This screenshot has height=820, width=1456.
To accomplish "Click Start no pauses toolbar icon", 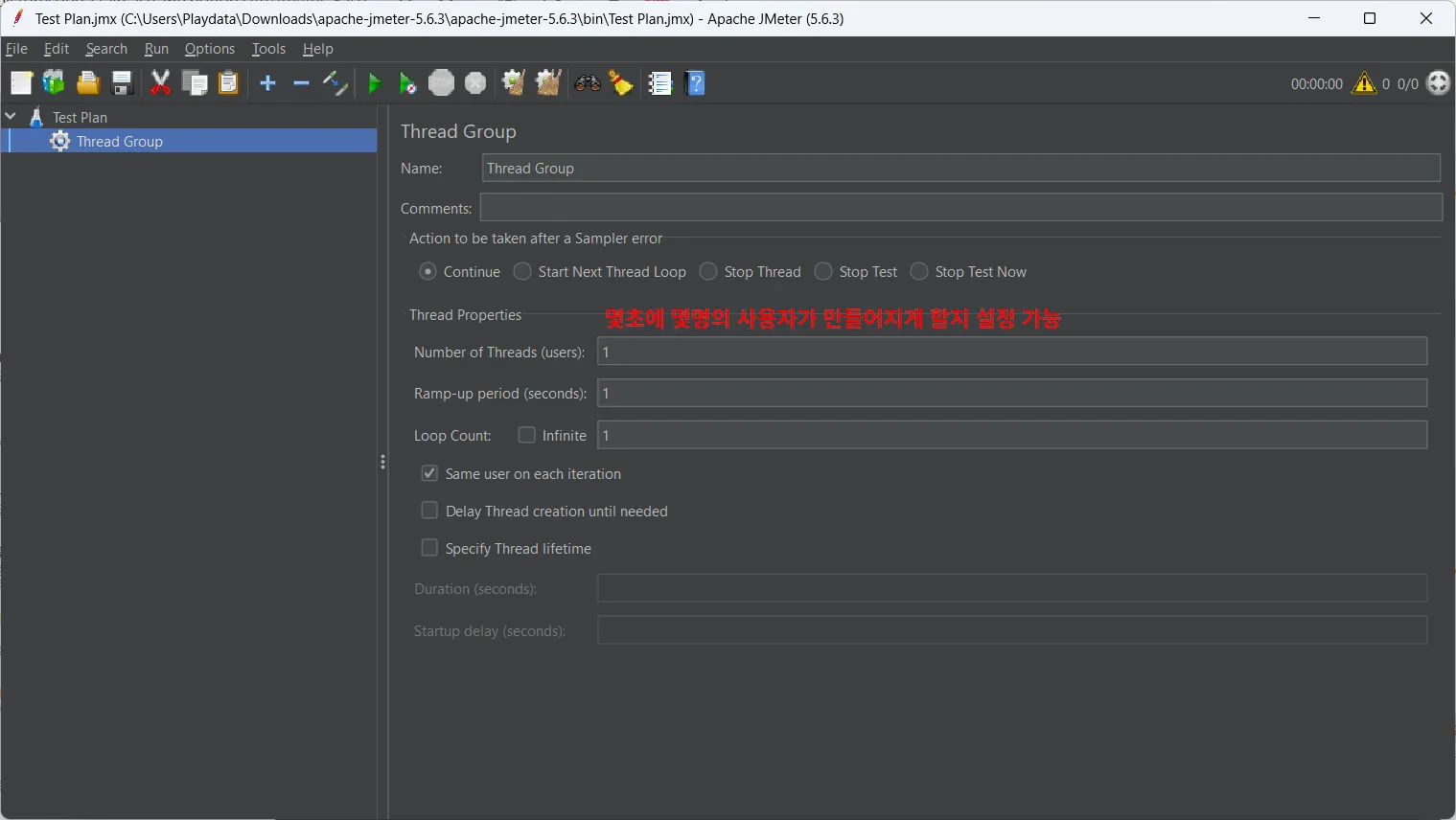I will click(x=407, y=83).
